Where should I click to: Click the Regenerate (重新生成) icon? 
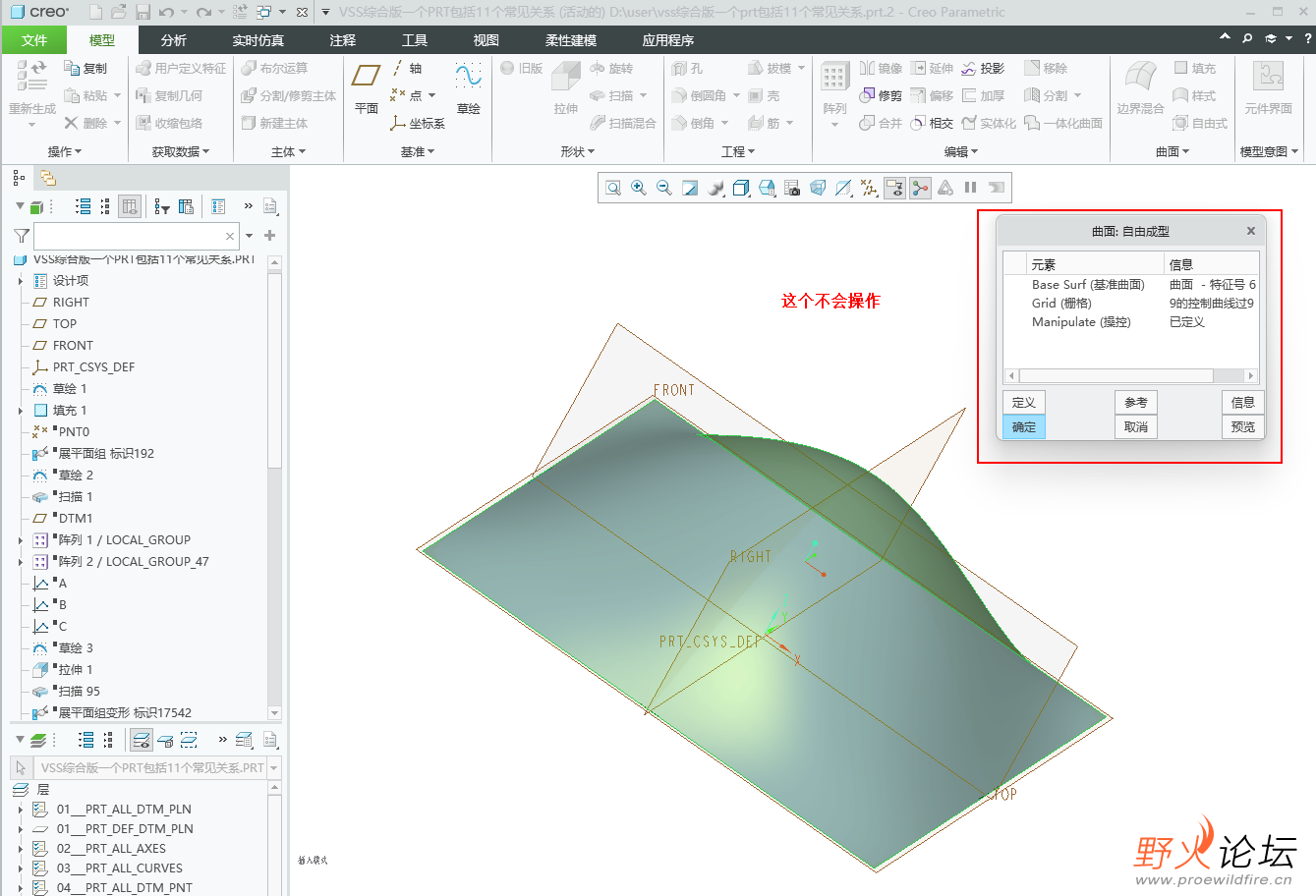[x=32, y=86]
